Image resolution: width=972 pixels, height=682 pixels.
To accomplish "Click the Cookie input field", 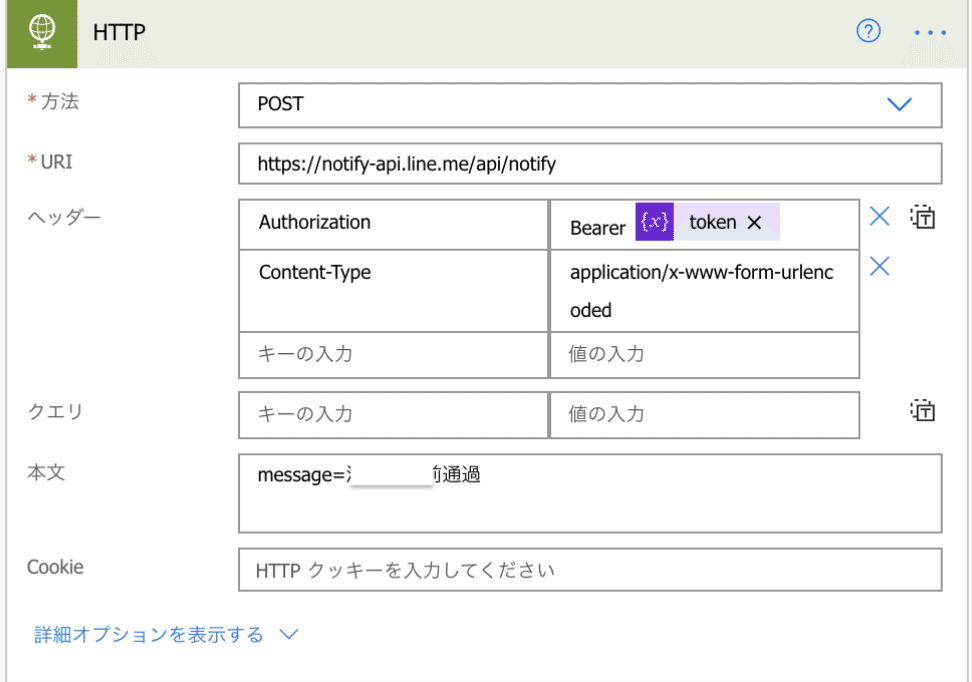I will [590, 570].
